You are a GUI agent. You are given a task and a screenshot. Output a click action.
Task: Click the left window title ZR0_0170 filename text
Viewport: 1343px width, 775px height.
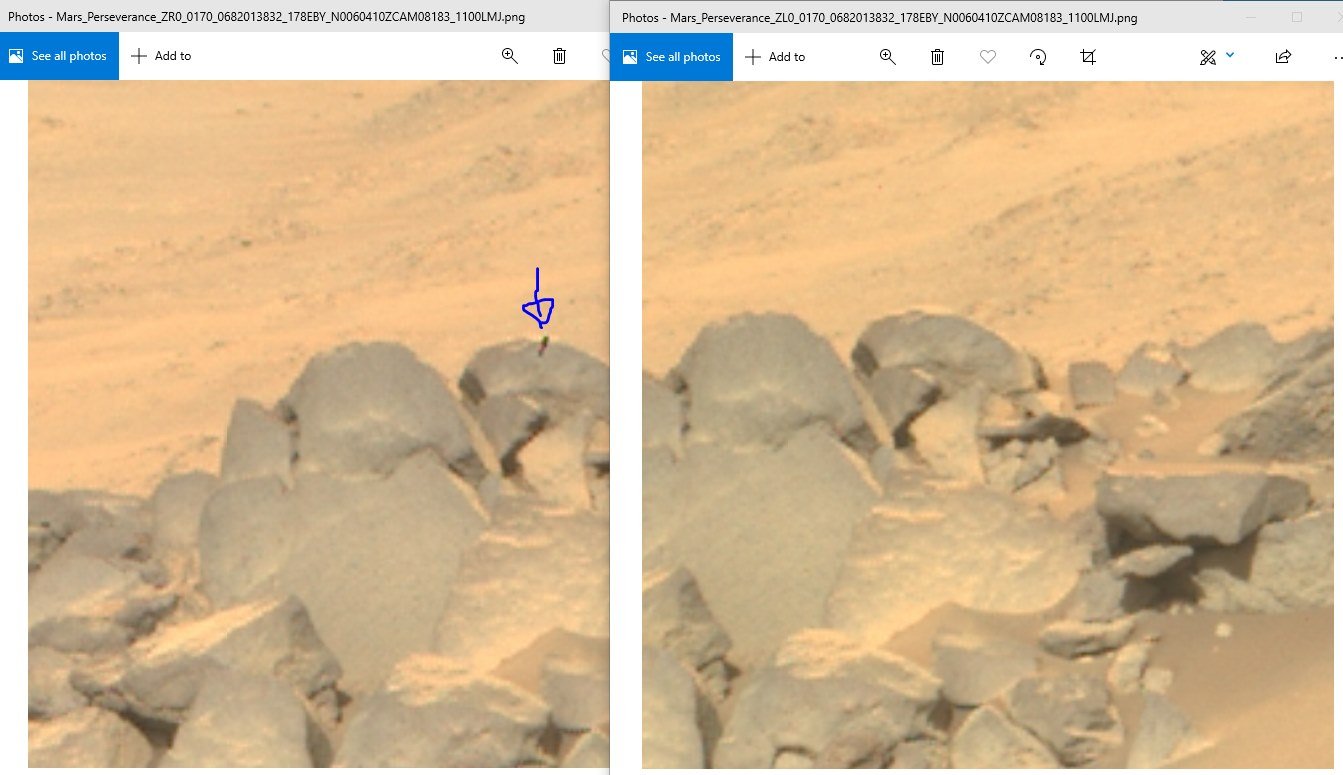click(291, 17)
